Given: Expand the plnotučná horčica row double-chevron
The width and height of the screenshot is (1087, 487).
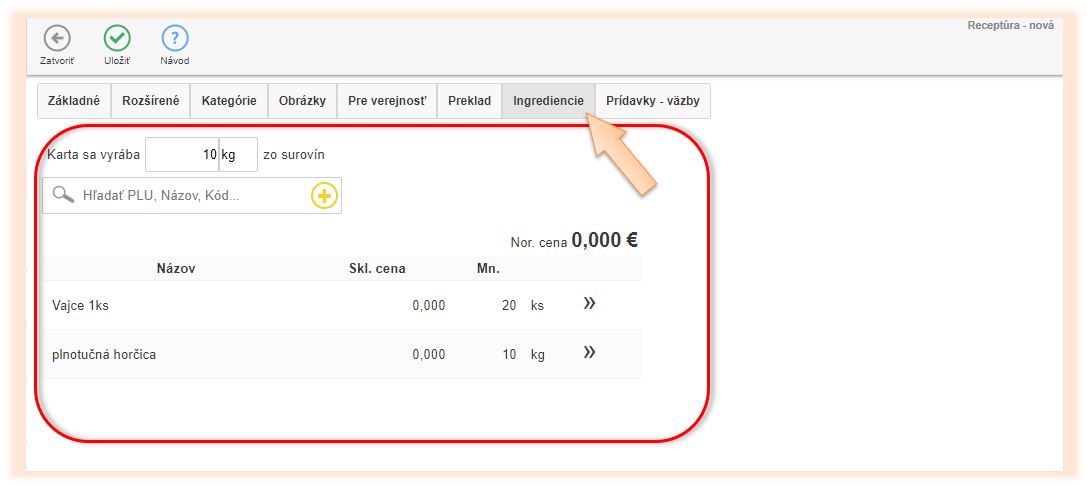Looking at the screenshot, I should coord(589,353).
